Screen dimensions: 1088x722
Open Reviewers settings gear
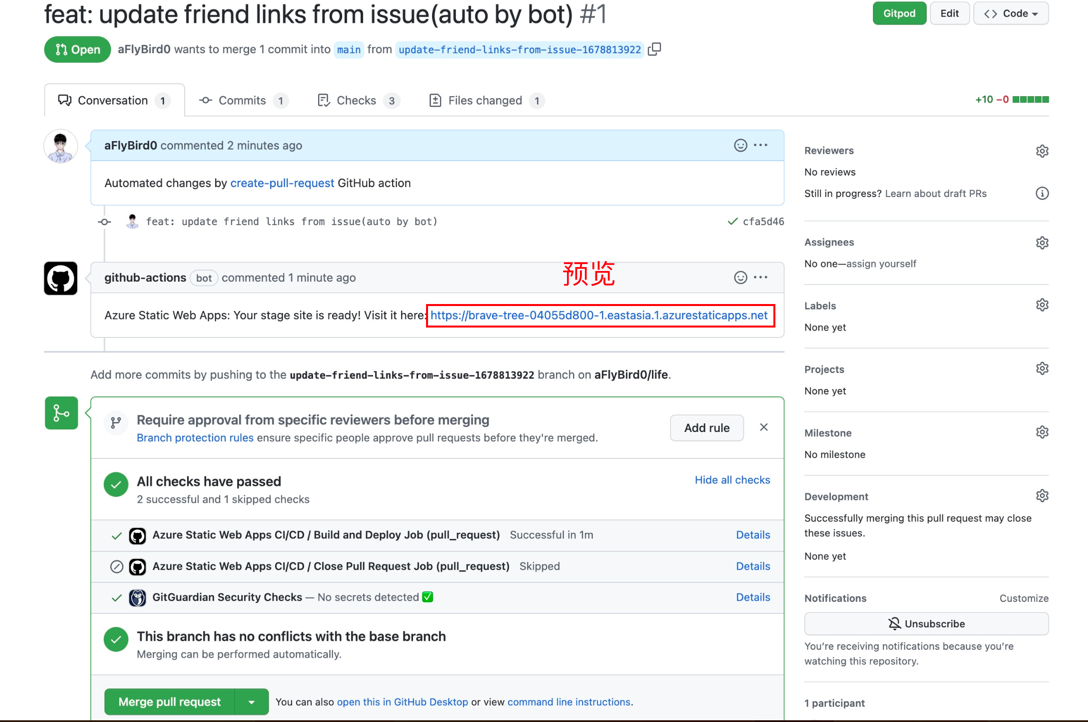[1042, 151]
